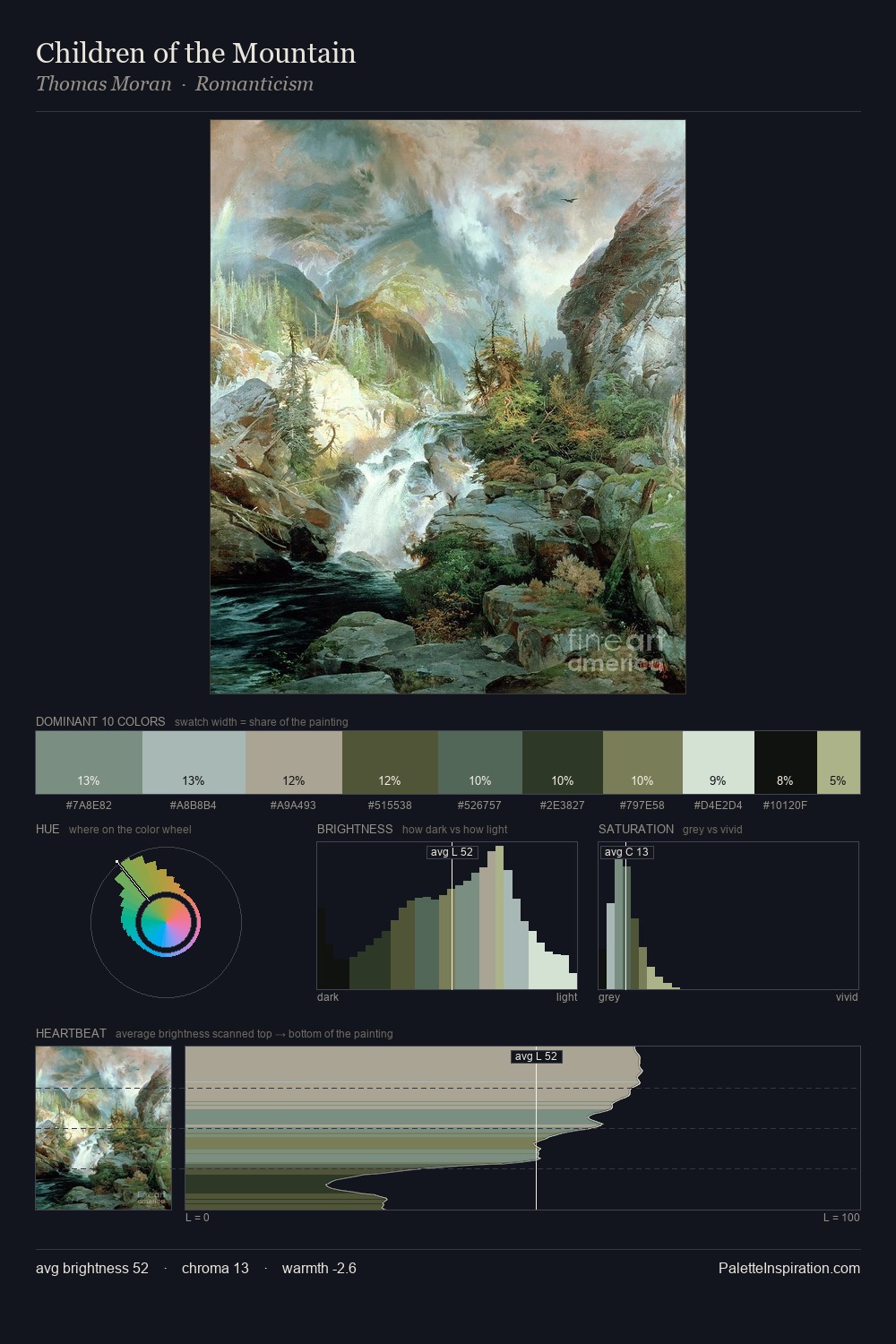Click the warmth -2.6 footer stat
896x1344 pixels.
coord(319,1268)
